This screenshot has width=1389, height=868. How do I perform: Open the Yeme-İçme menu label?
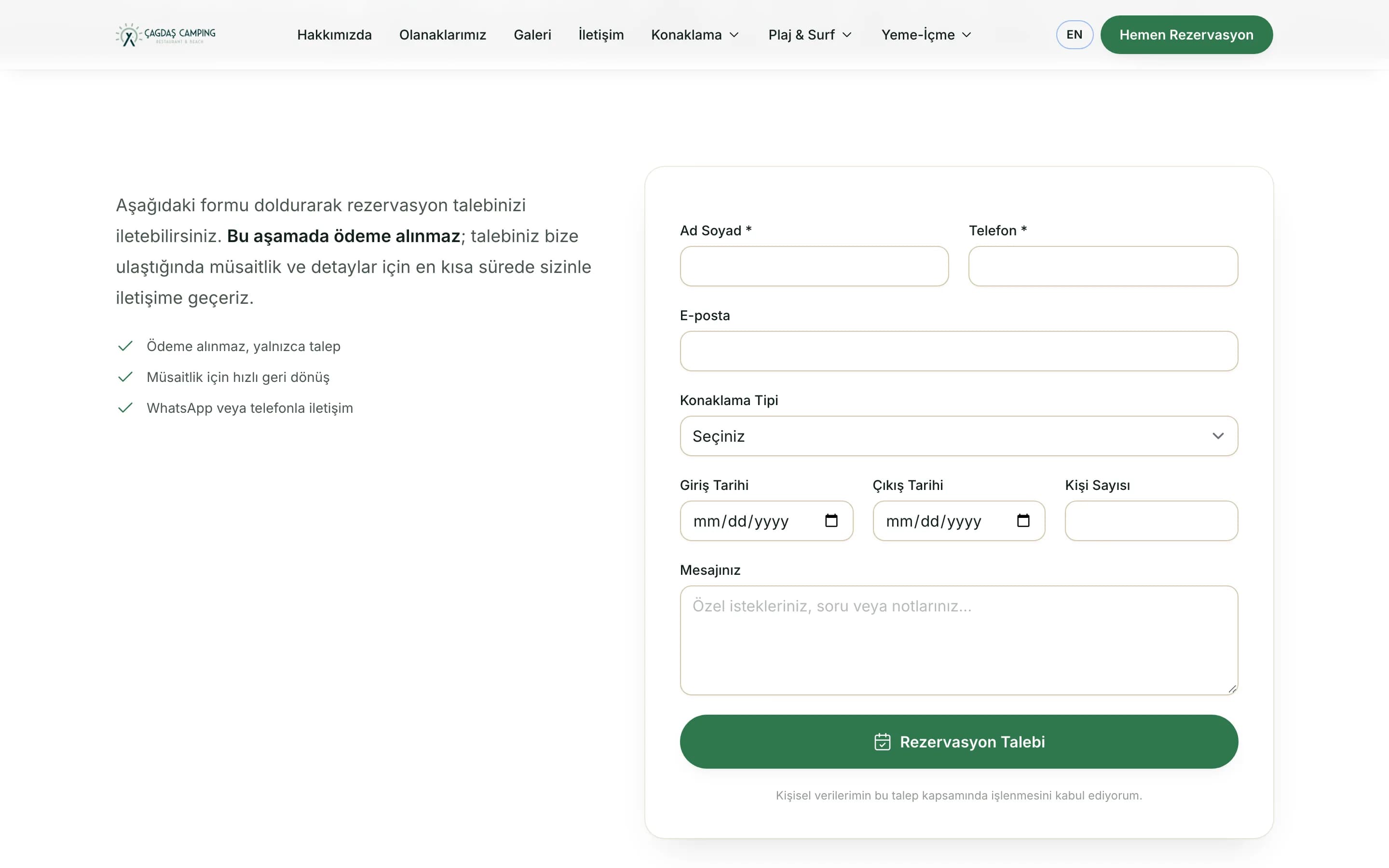click(918, 35)
